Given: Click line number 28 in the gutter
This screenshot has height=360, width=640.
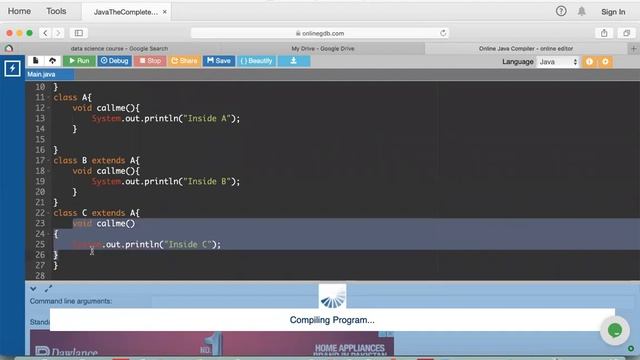Looking at the screenshot, I should pyautogui.click(x=40, y=276).
